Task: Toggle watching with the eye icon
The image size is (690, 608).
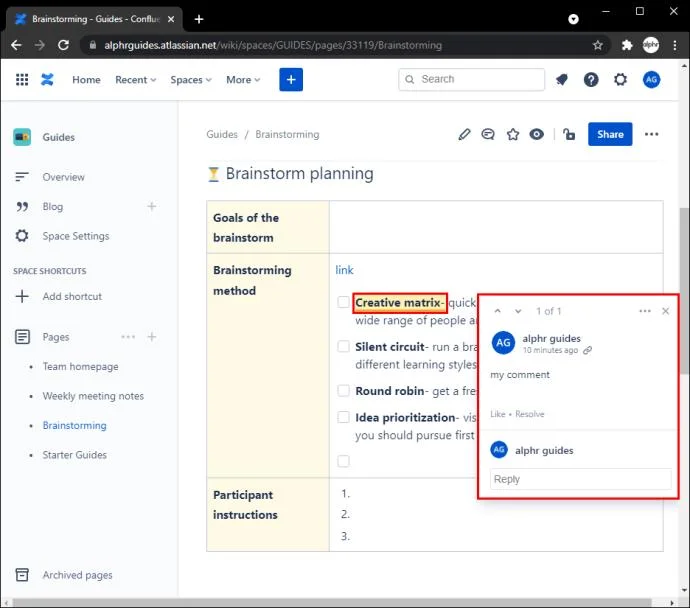Action: click(x=536, y=134)
